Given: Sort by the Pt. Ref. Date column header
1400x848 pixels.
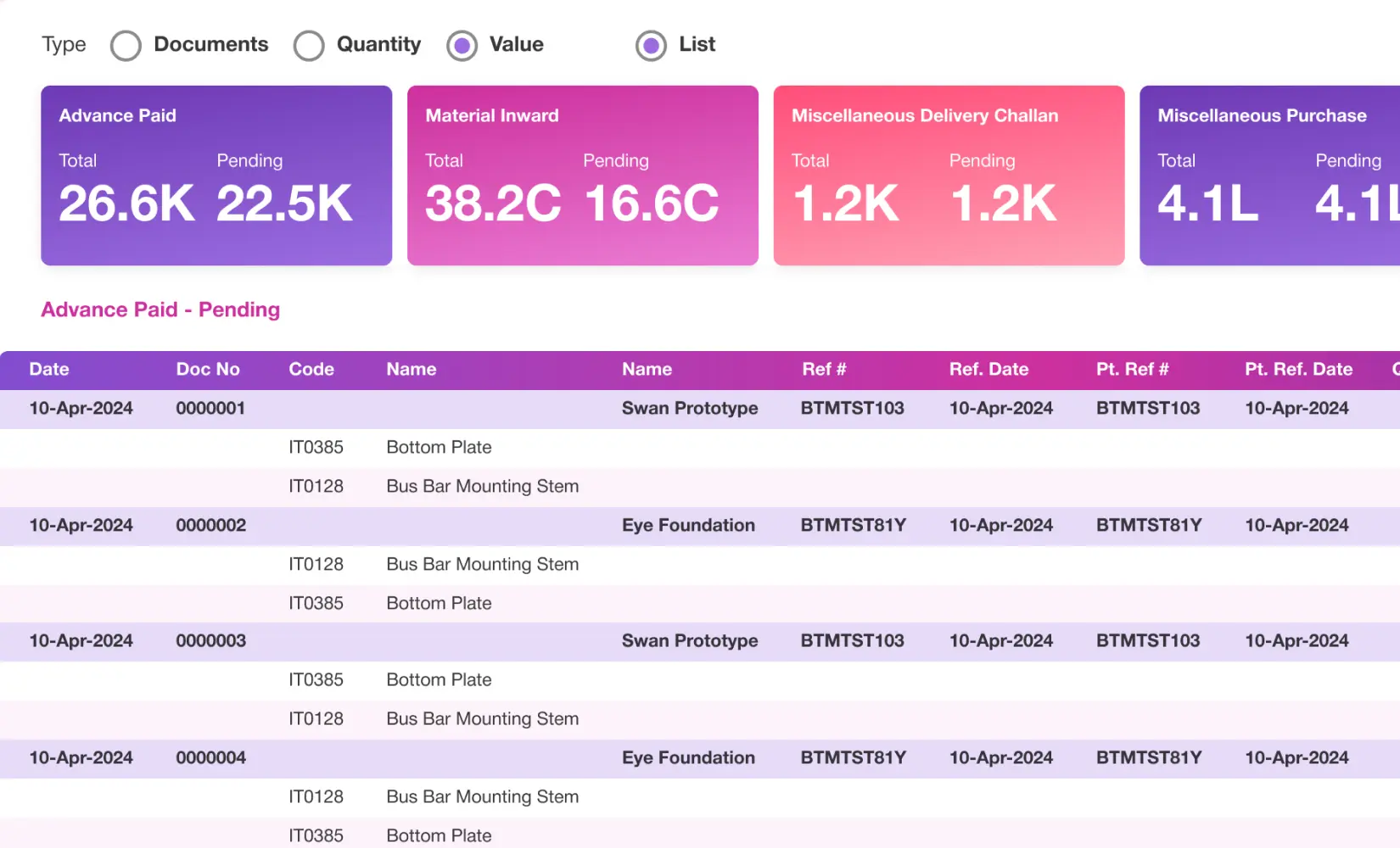Looking at the screenshot, I should pyautogui.click(x=1299, y=370).
